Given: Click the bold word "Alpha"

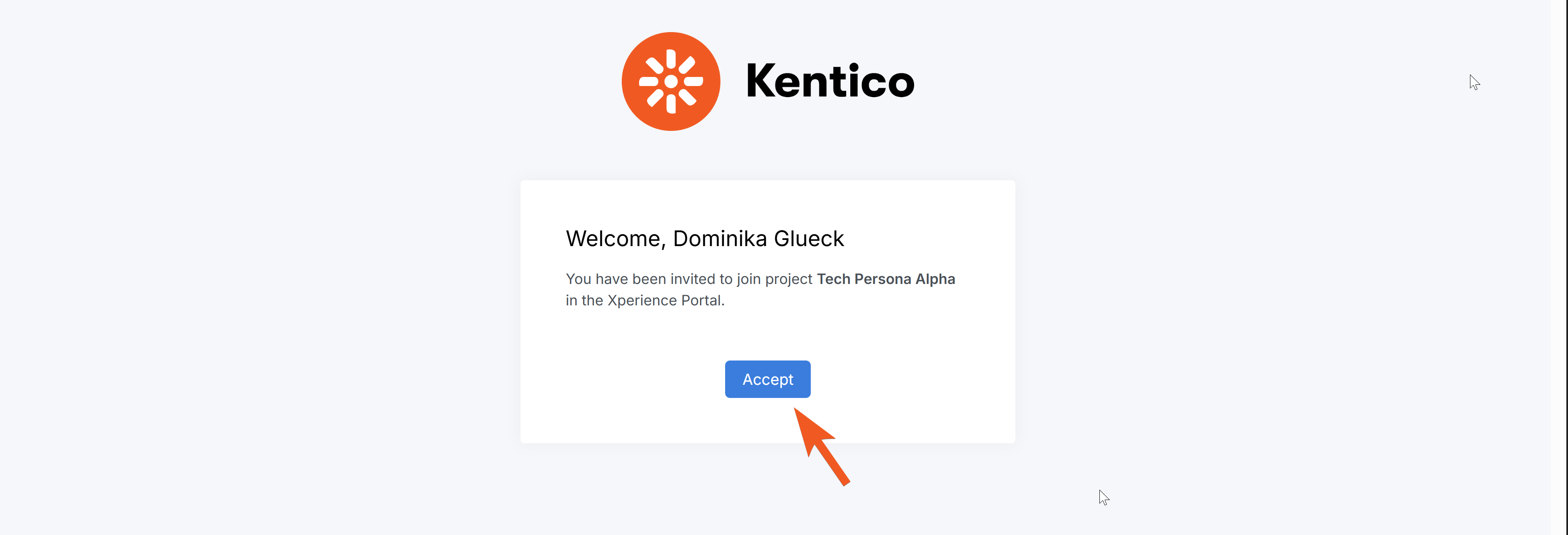Looking at the screenshot, I should 935,279.
